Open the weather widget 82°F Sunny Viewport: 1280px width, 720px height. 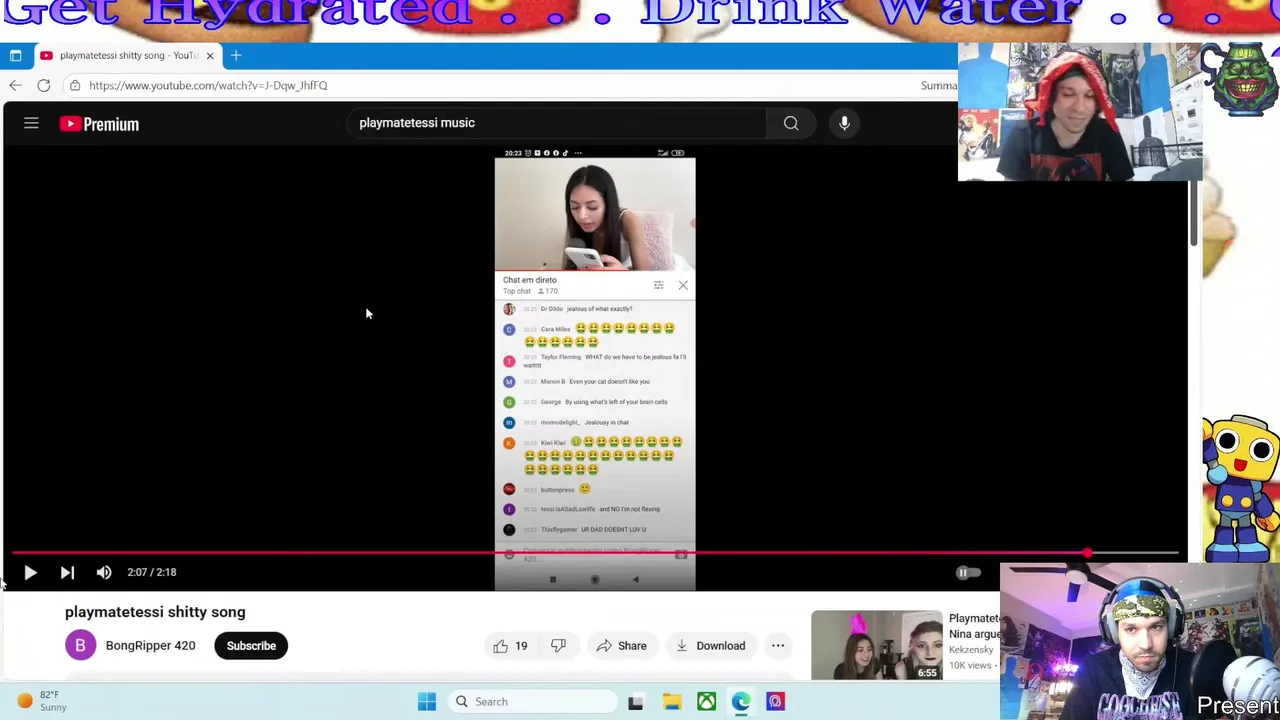40,701
